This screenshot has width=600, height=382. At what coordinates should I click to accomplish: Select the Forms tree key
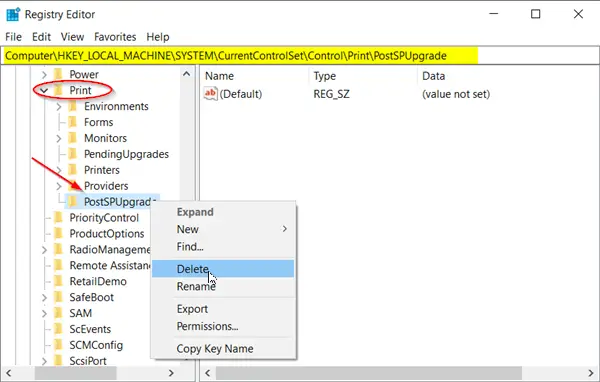point(98,122)
